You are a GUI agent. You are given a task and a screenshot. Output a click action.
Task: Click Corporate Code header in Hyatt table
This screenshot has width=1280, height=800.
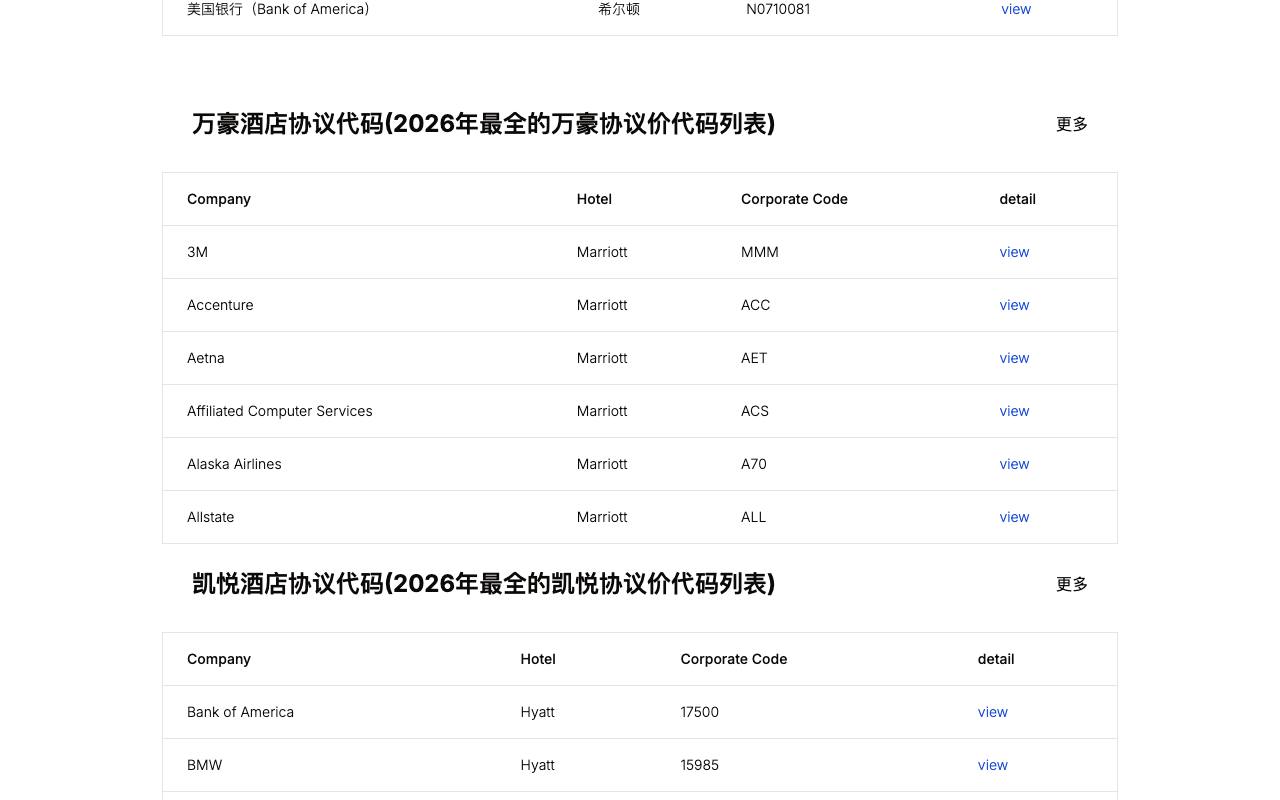pyautogui.click(x=734, y=659)
